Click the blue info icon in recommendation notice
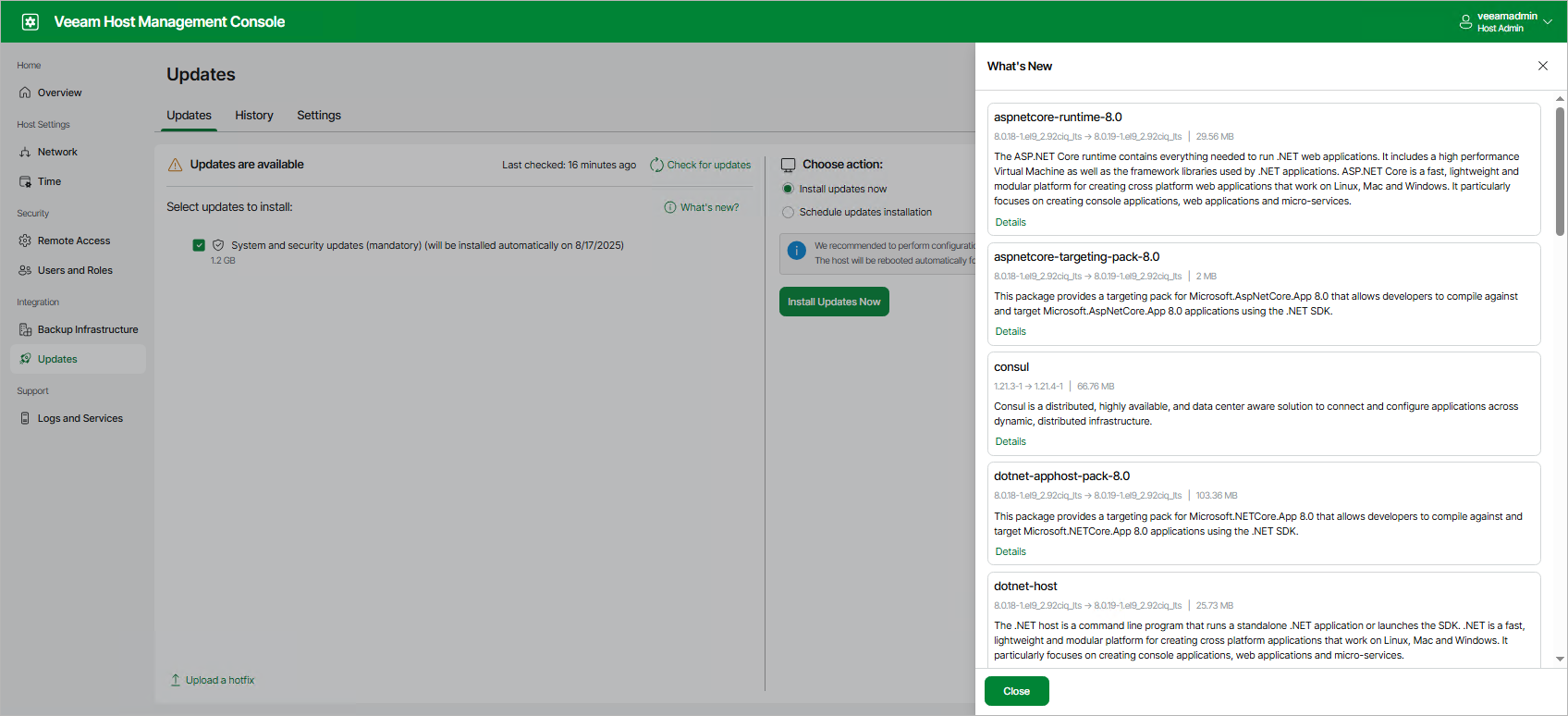 pos(796,251)
